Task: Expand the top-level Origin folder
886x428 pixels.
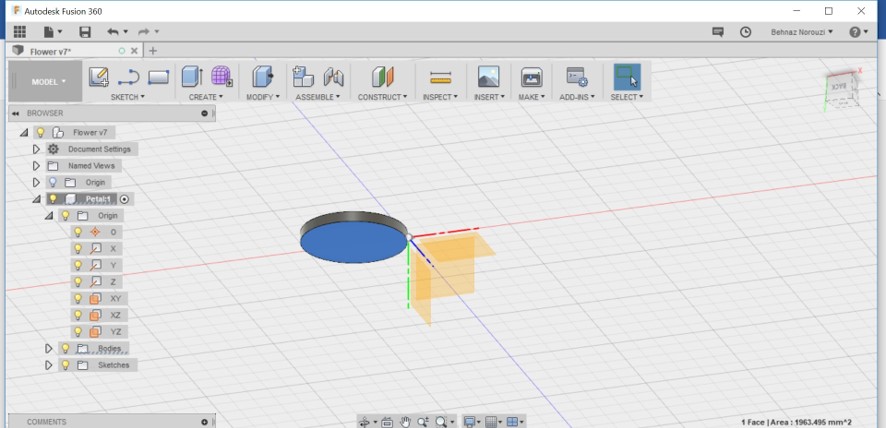Action: tap(36, 183)
